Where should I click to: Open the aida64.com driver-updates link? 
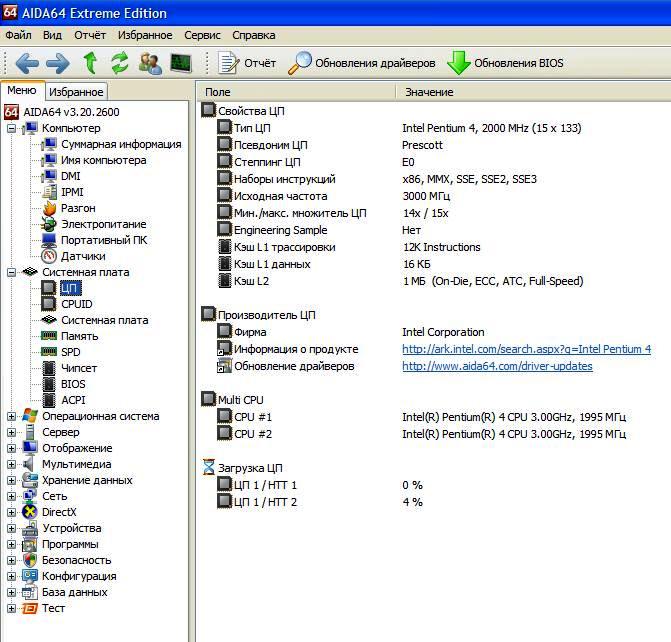tap(497, 366)
